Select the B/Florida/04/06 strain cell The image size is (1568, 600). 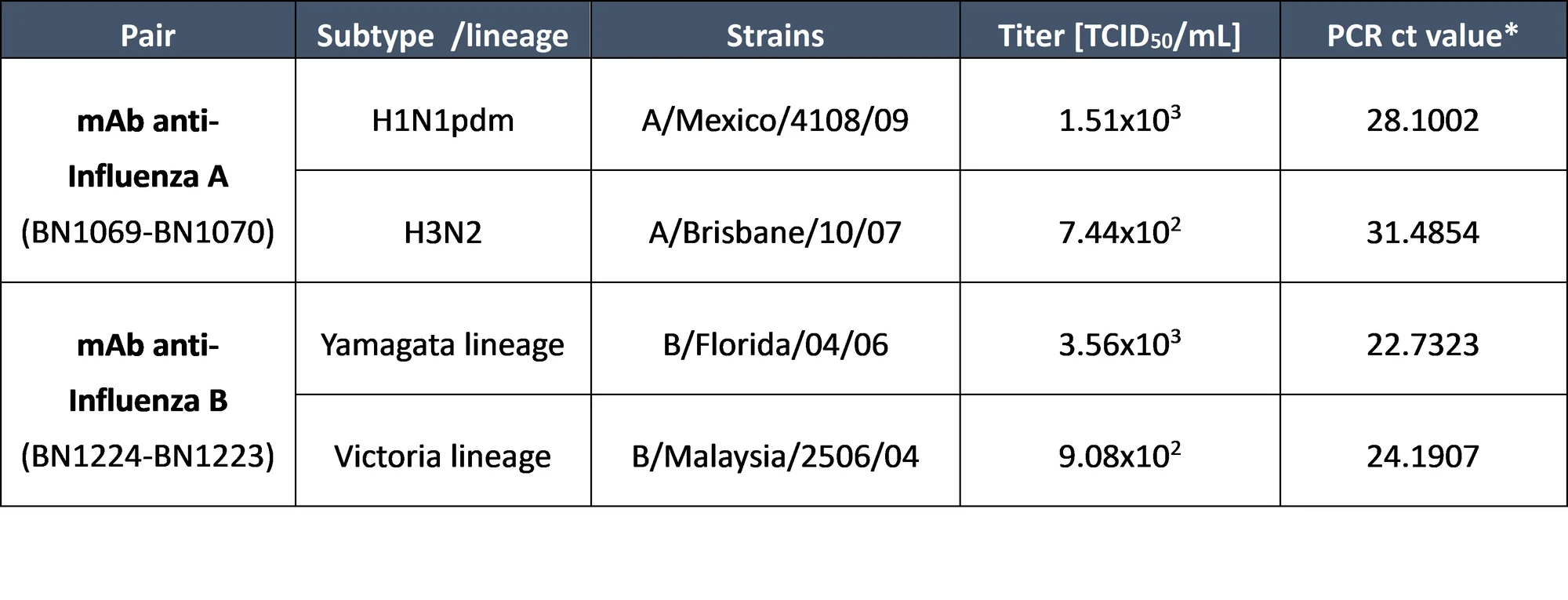pos(775,339)
